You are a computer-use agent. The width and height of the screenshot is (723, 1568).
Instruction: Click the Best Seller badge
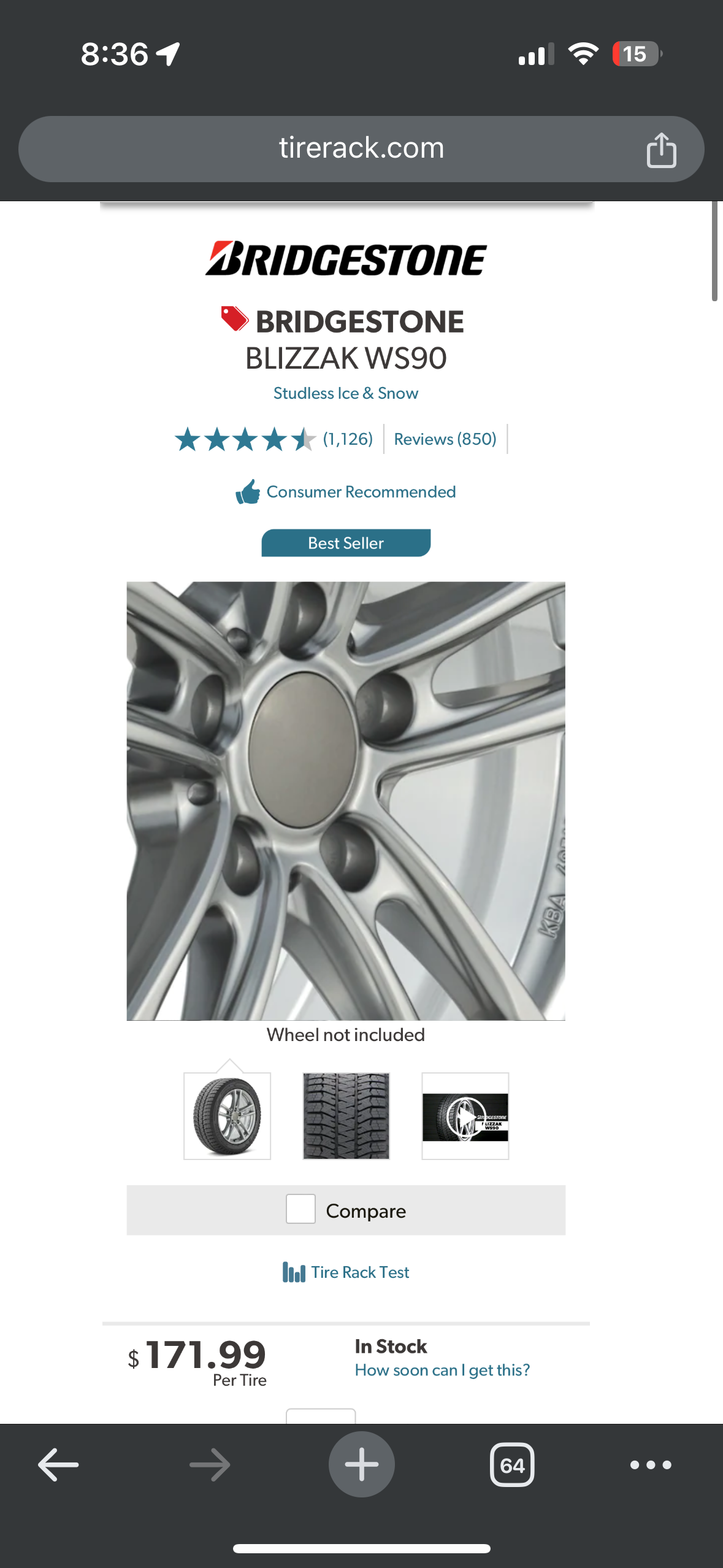click(x=346, y=543)
